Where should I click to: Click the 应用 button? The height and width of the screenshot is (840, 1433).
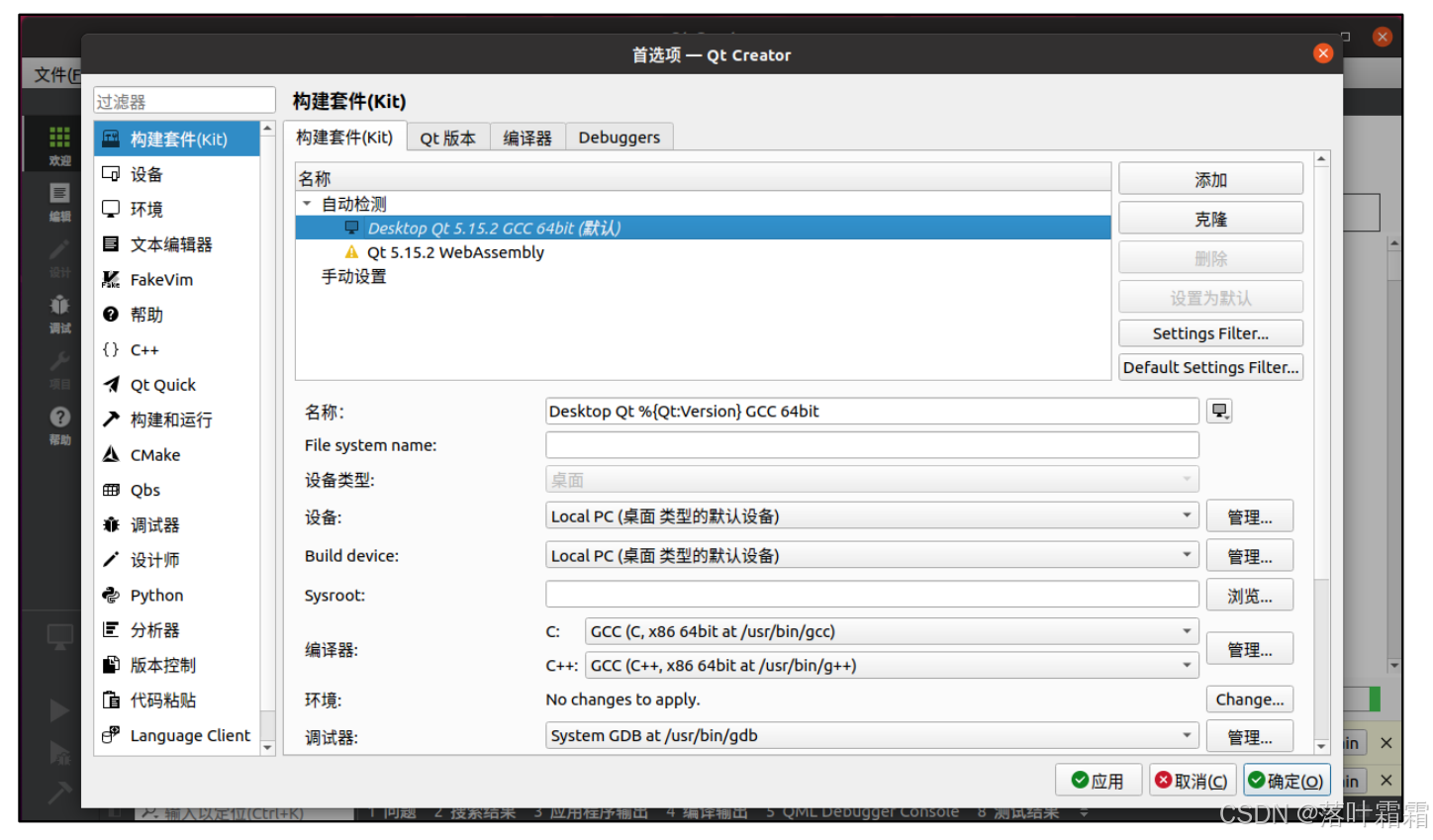click(x=1099, y=781)
